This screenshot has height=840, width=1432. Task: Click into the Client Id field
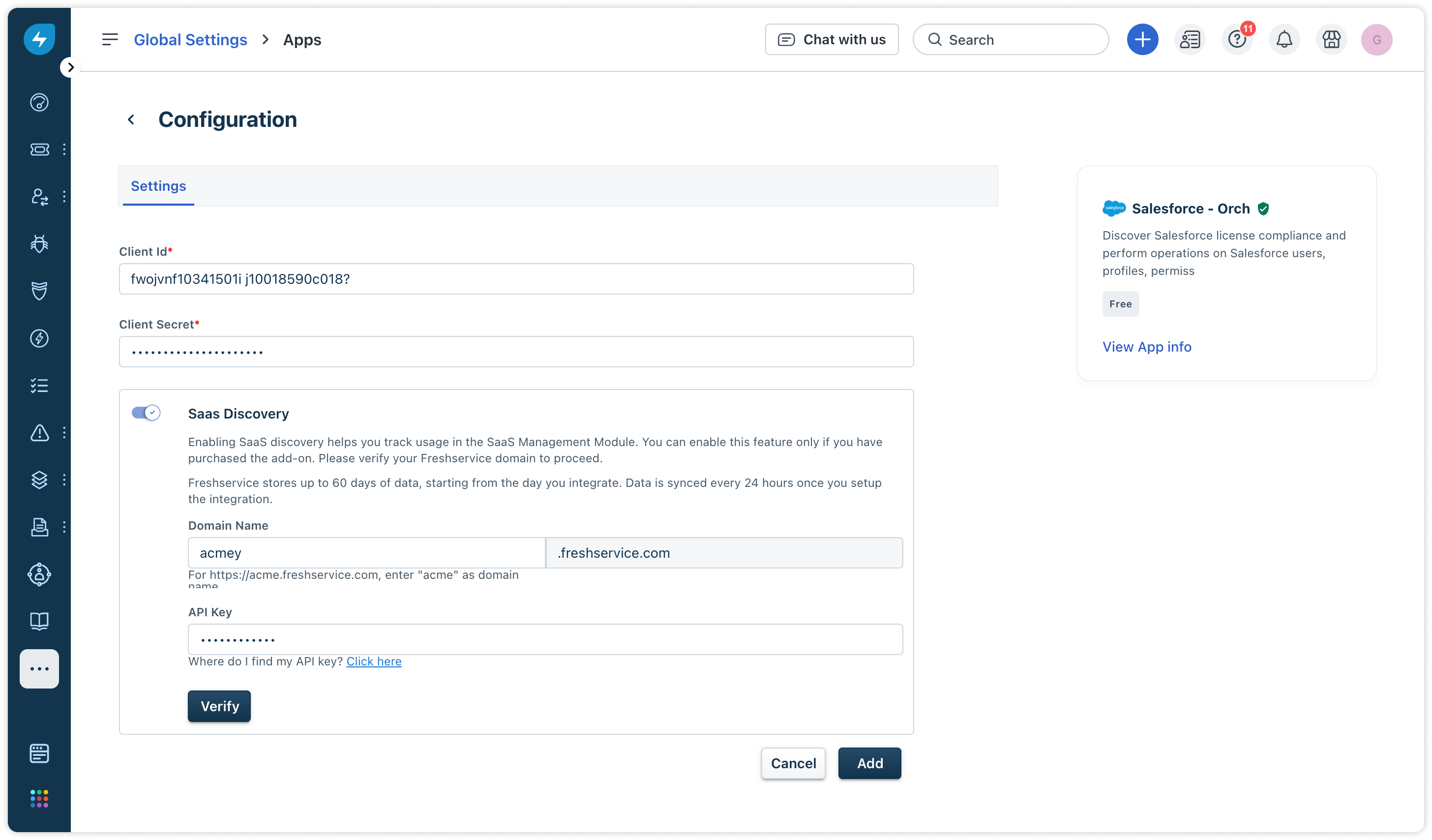tap(515, 279)
